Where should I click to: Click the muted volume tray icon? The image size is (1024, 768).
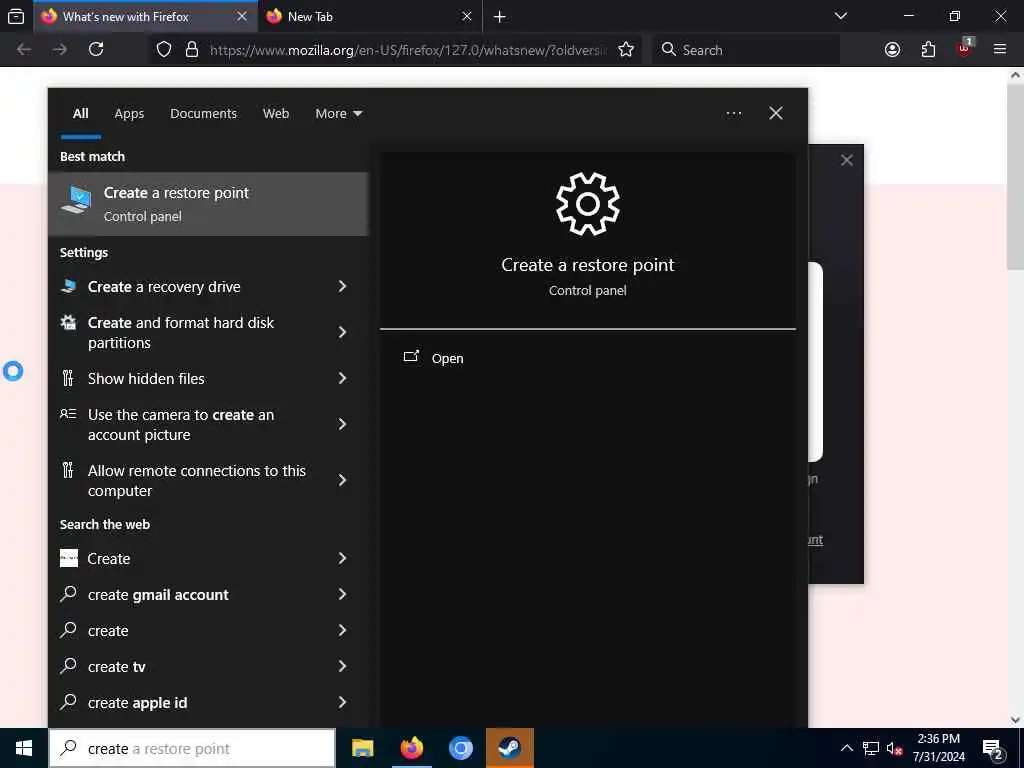pyautogui.click(x=894, y=748)
